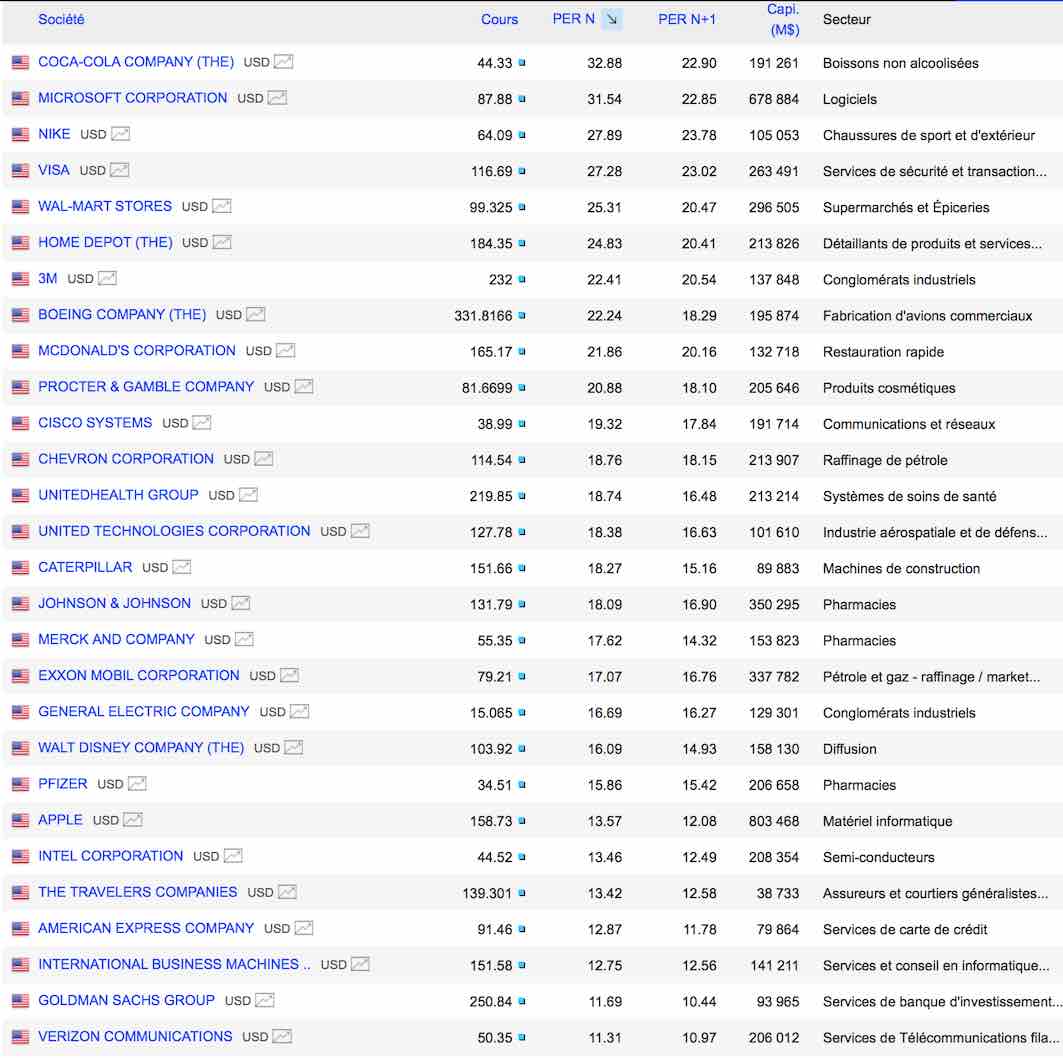
Task: Open THE TRAVELERS COMPANIES link
Action: 138,891
